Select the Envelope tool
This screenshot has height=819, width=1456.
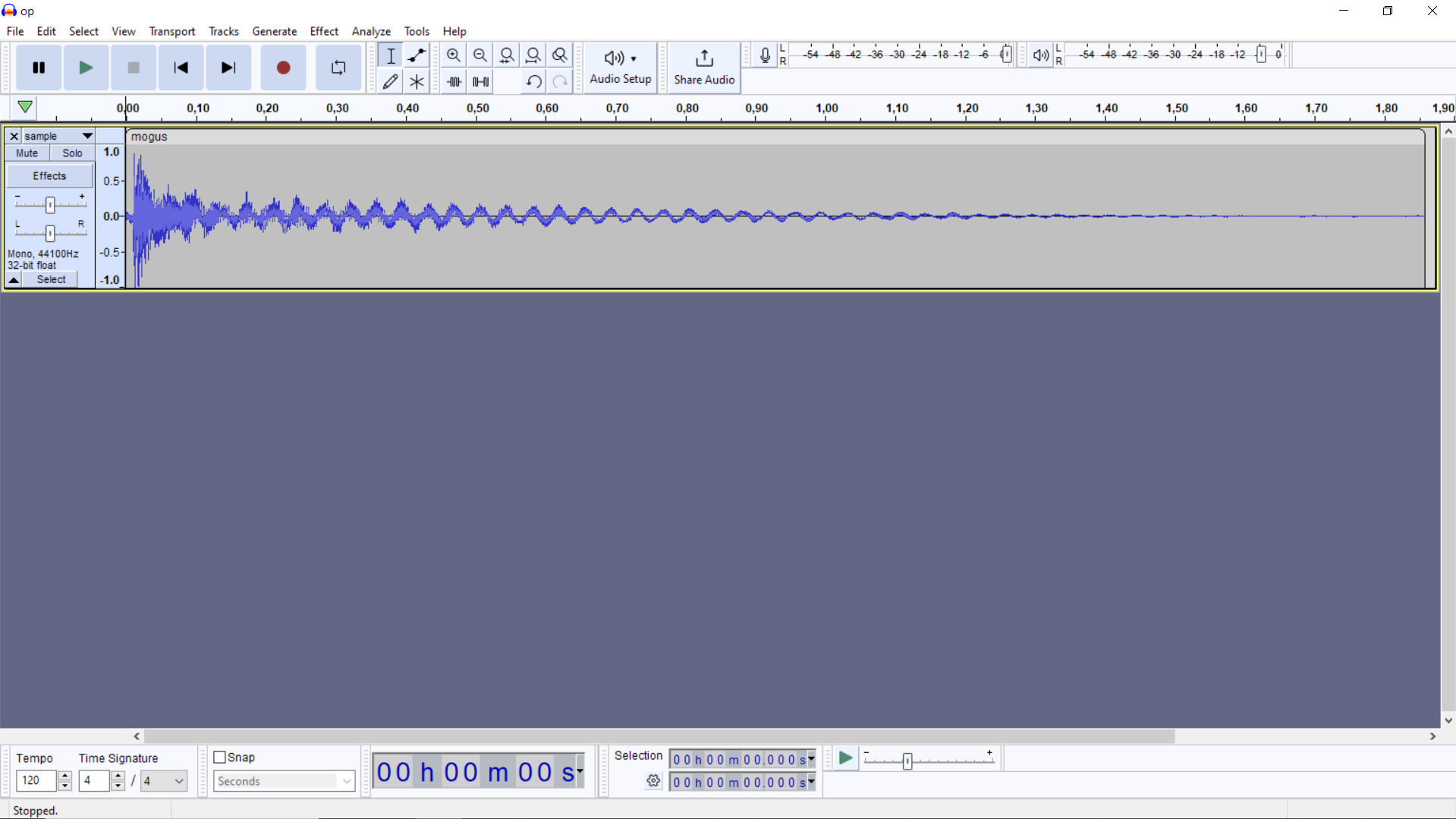click(417, 55)
